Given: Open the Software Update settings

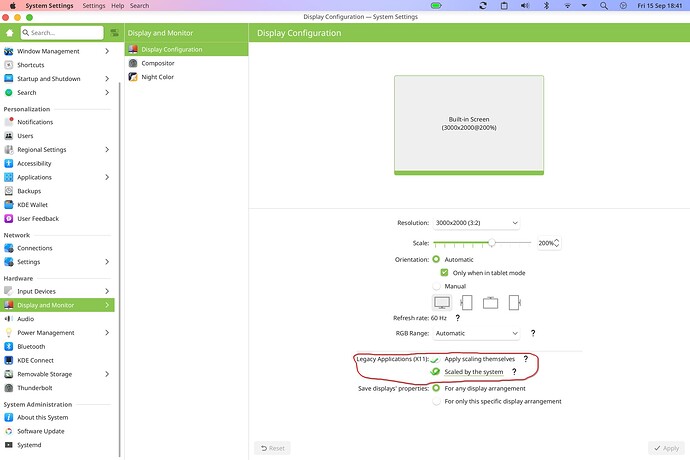Looking at the screenshot, I should [x=57, y=431].
